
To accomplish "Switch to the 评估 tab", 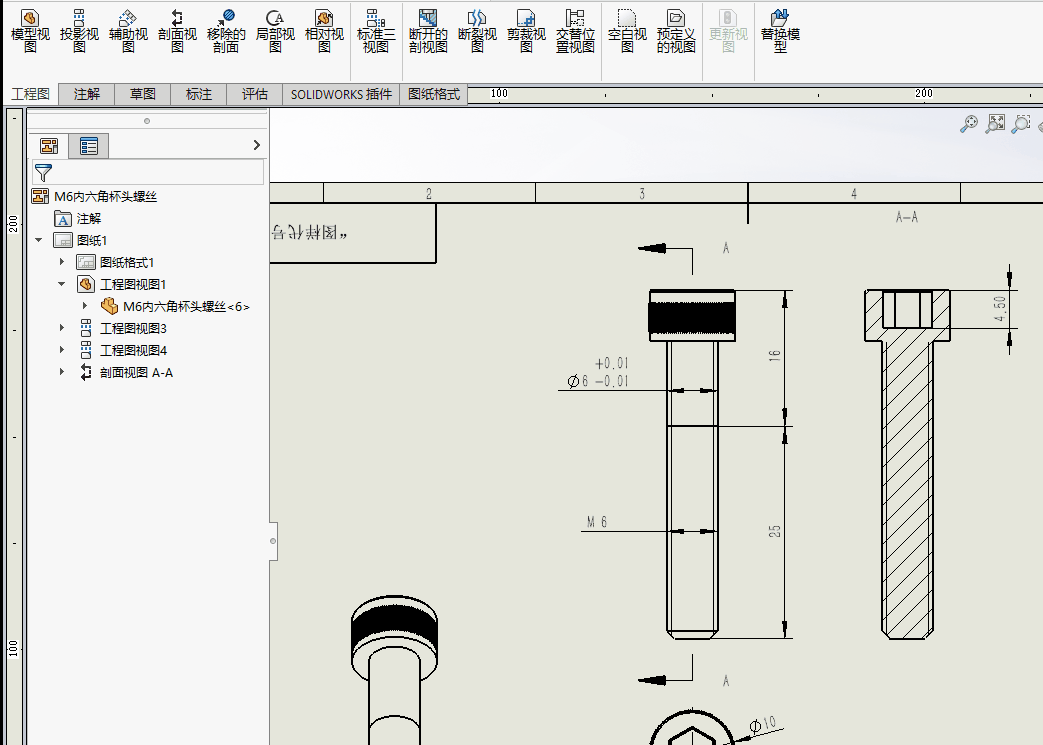I will pyautogui.click(x=254, y=94).
